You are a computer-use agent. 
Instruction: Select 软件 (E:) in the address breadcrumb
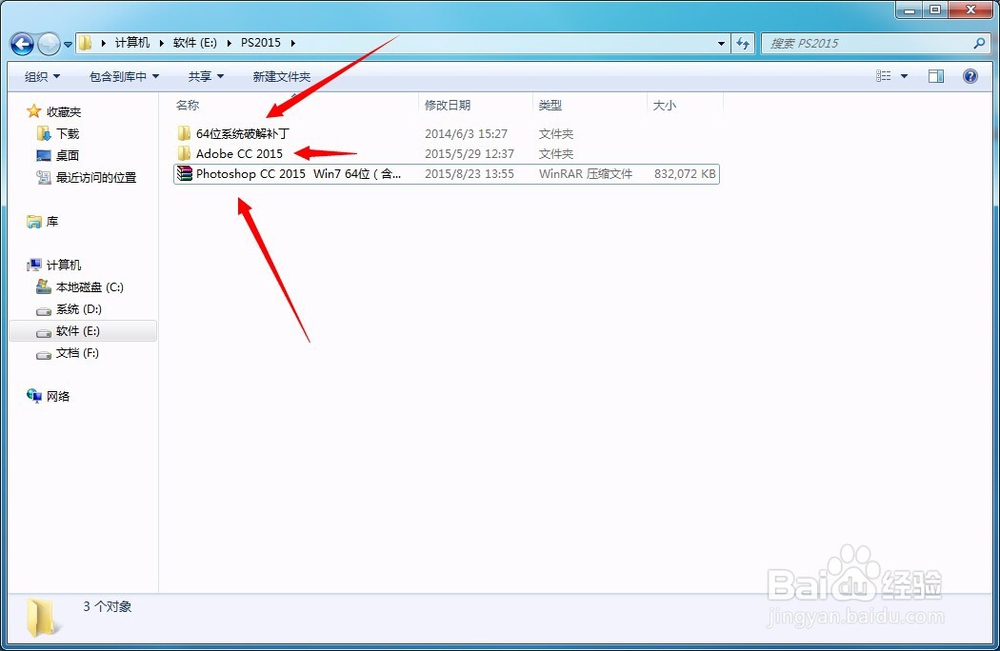click(195, 43)
